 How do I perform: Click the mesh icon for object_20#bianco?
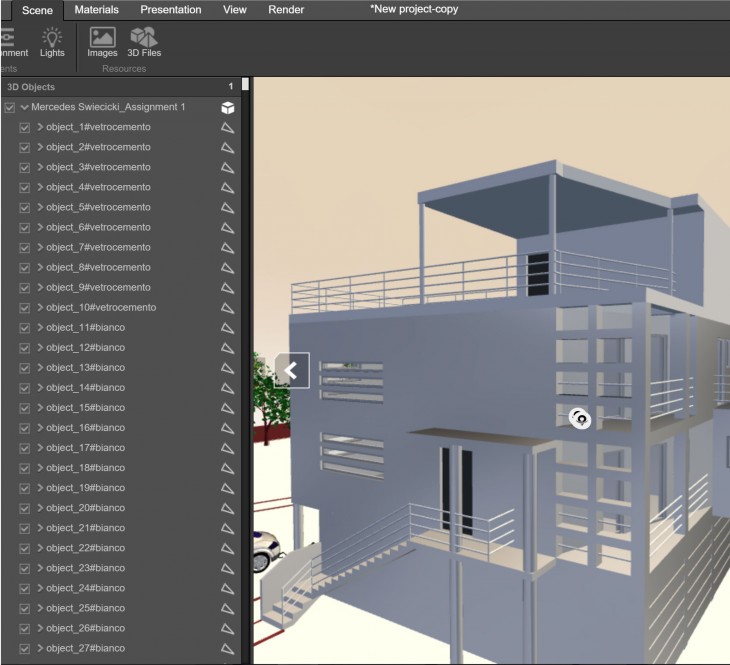pos(227,508)
